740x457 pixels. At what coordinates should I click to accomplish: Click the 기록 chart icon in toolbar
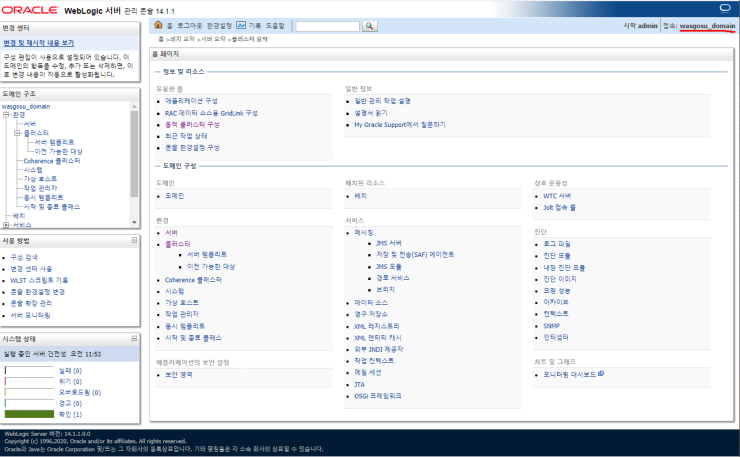[x=241, y=25]
